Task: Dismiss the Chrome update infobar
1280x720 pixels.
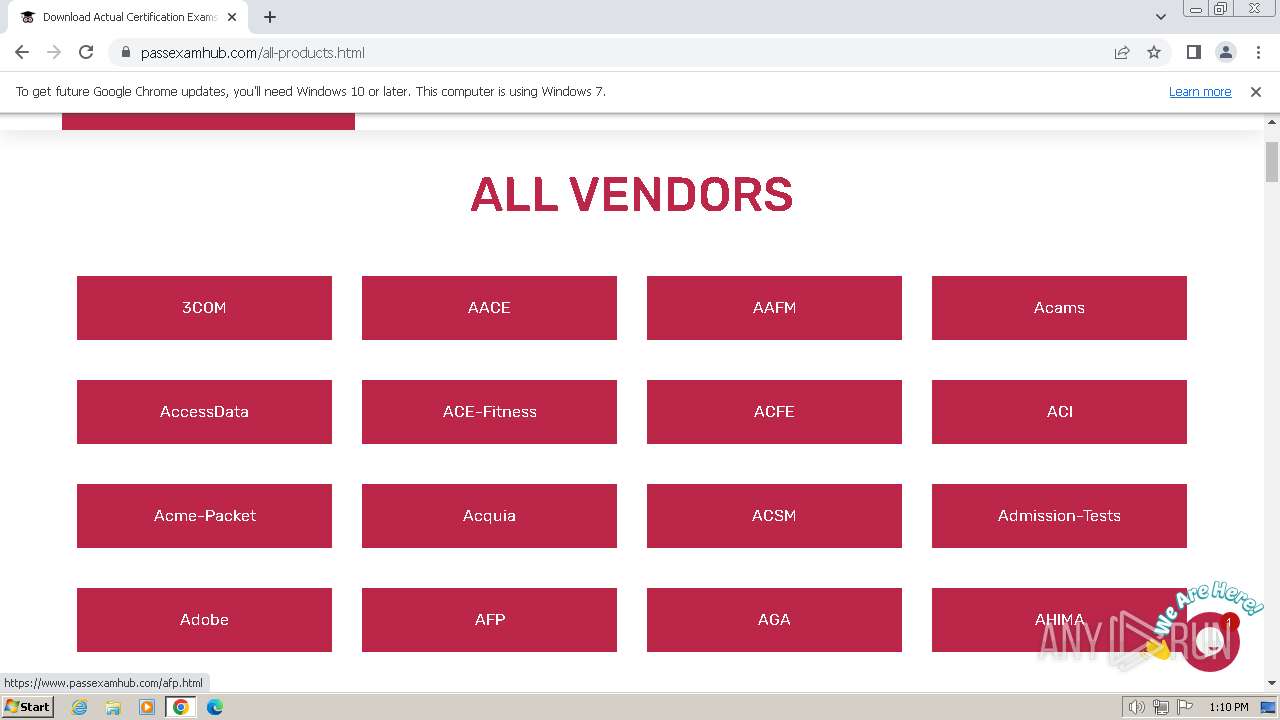Action: pyautogui.click(x=1256, y=91)
